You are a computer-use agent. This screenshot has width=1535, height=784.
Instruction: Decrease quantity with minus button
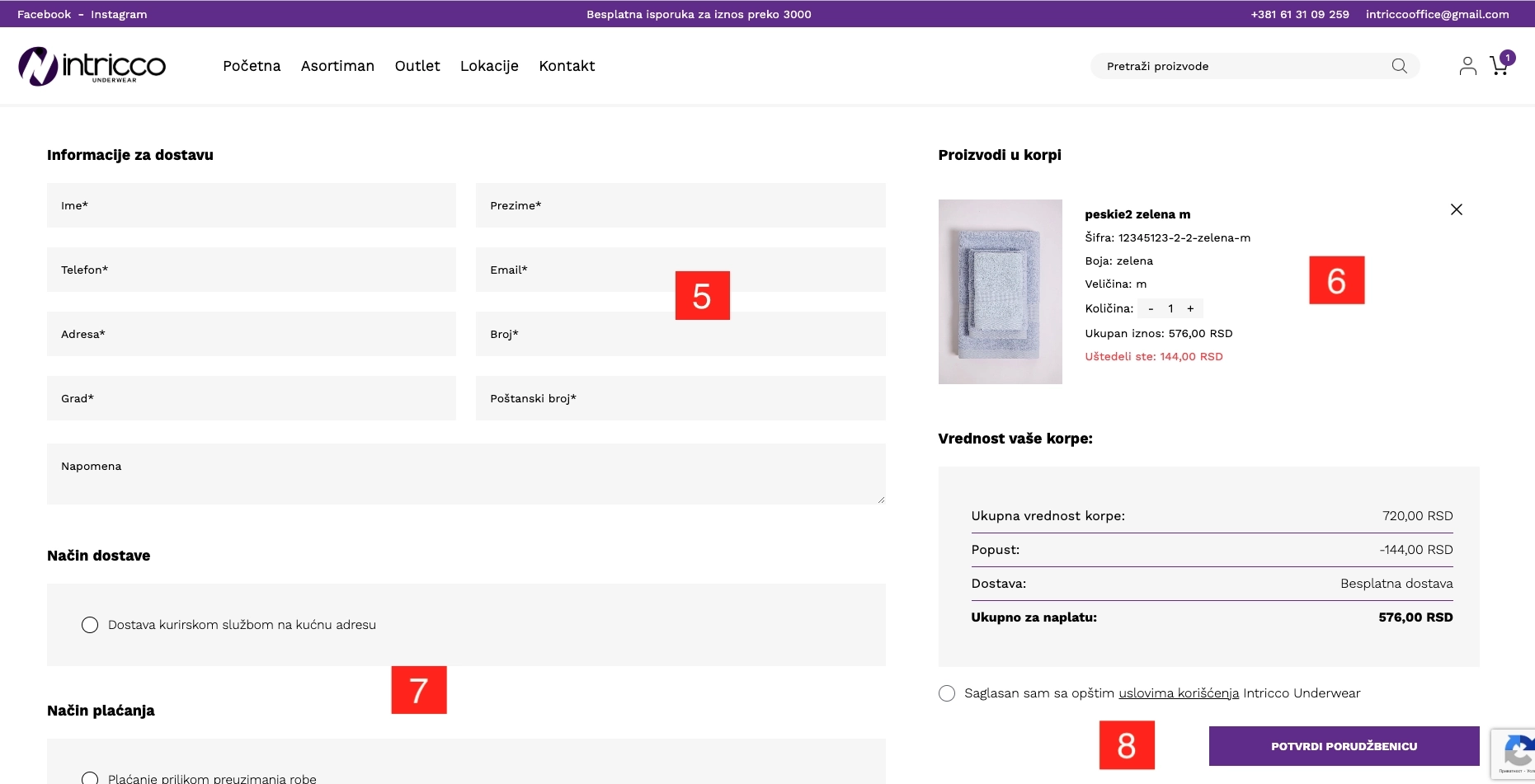[1151, 308]
